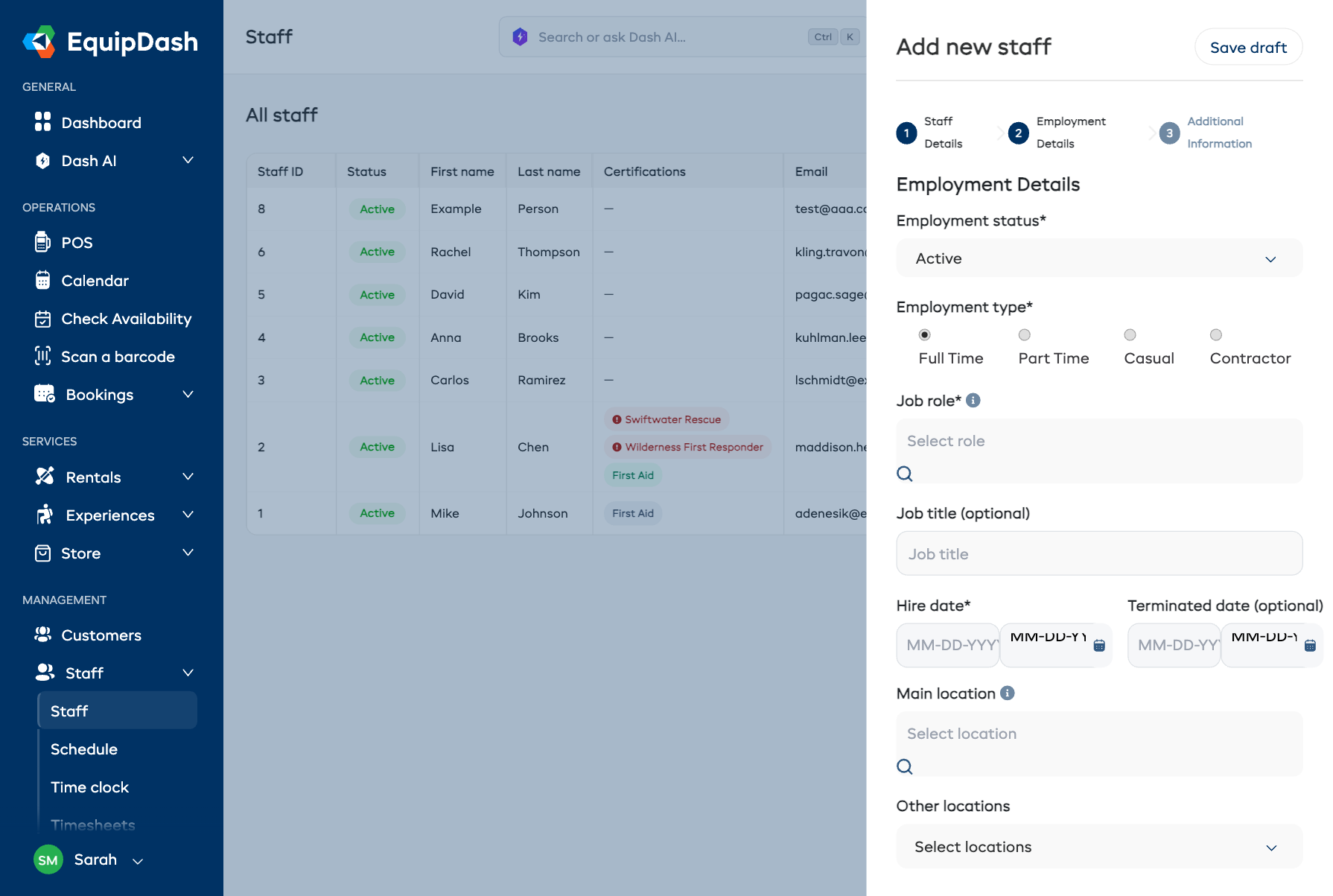Image resolution: width=1333 pixels, height=896 pixels.
Task: Open the Schedule submenu item
Action: click(84, 749)
